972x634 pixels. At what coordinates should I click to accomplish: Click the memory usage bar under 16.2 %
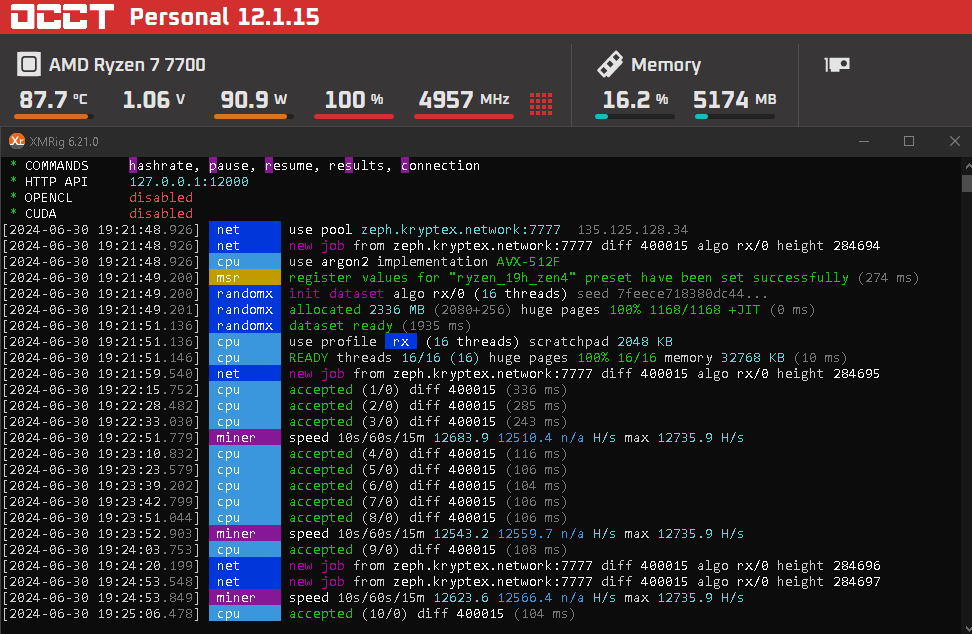coord(635,116)
